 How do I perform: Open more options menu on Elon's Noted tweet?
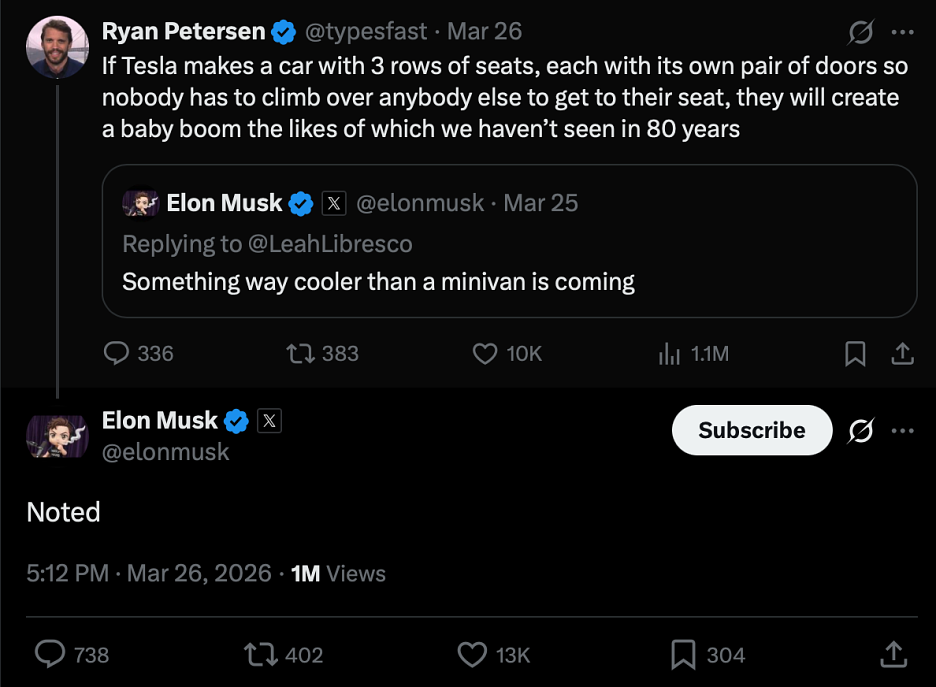(902, 430)
